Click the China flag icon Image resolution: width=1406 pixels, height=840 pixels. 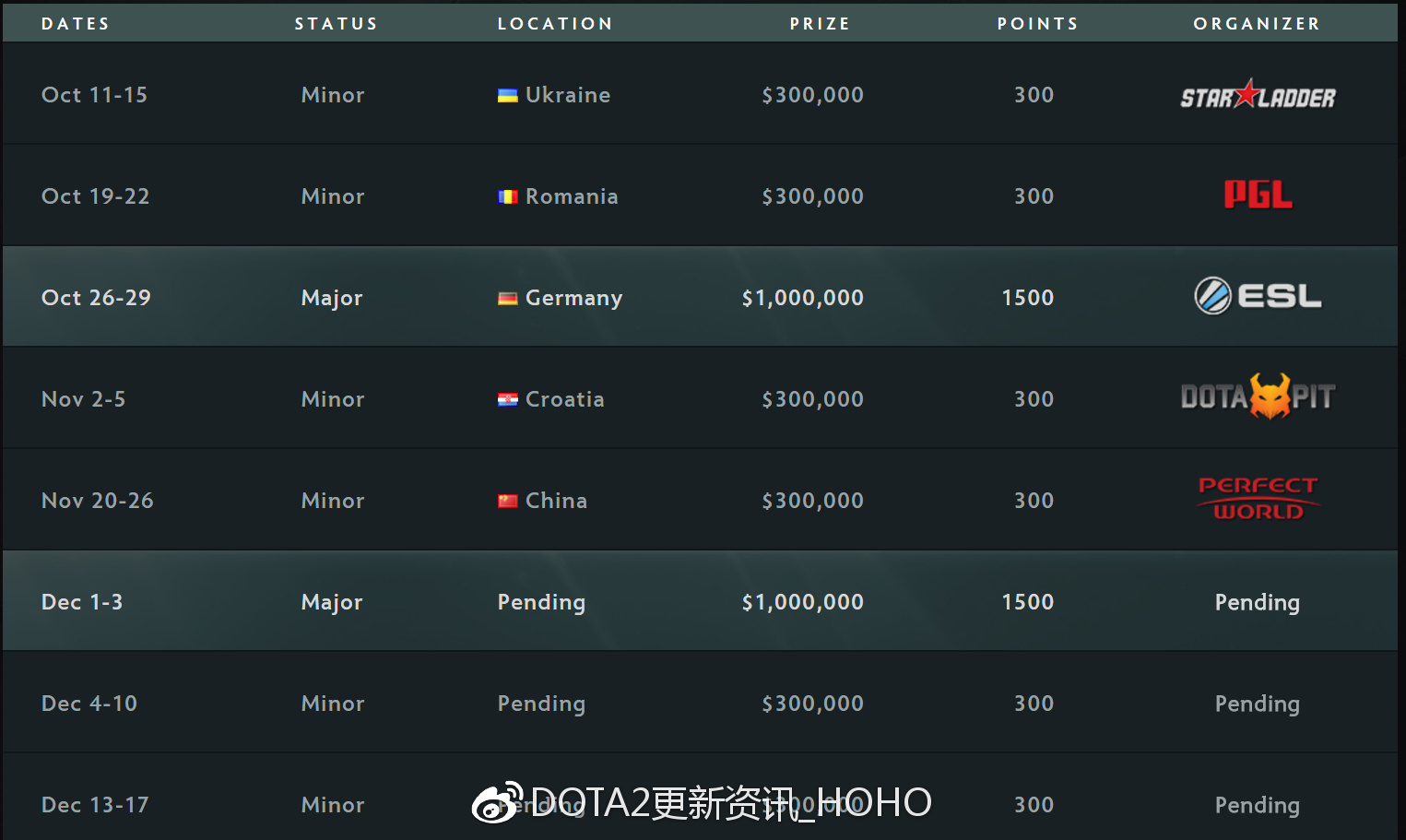(x=508, y=501)
